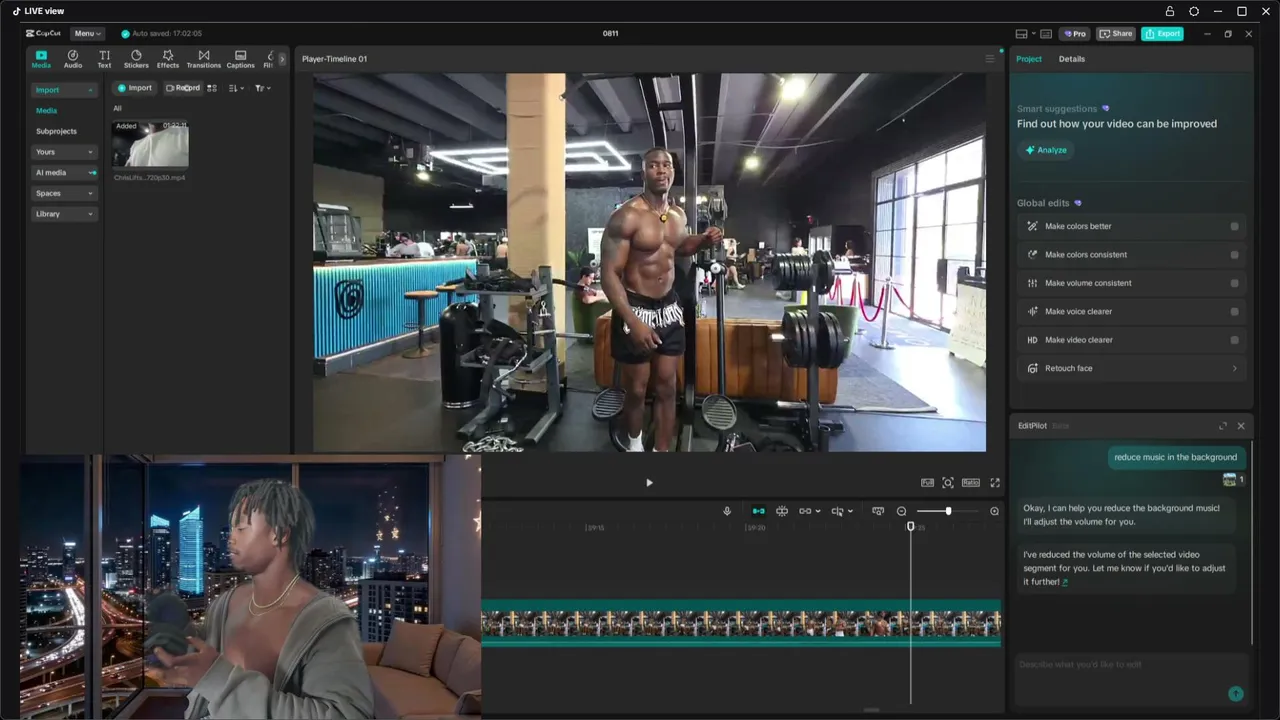Enable Make voice clearer option
Viewport: 1280px width, 720px height.
(1234, 311)
